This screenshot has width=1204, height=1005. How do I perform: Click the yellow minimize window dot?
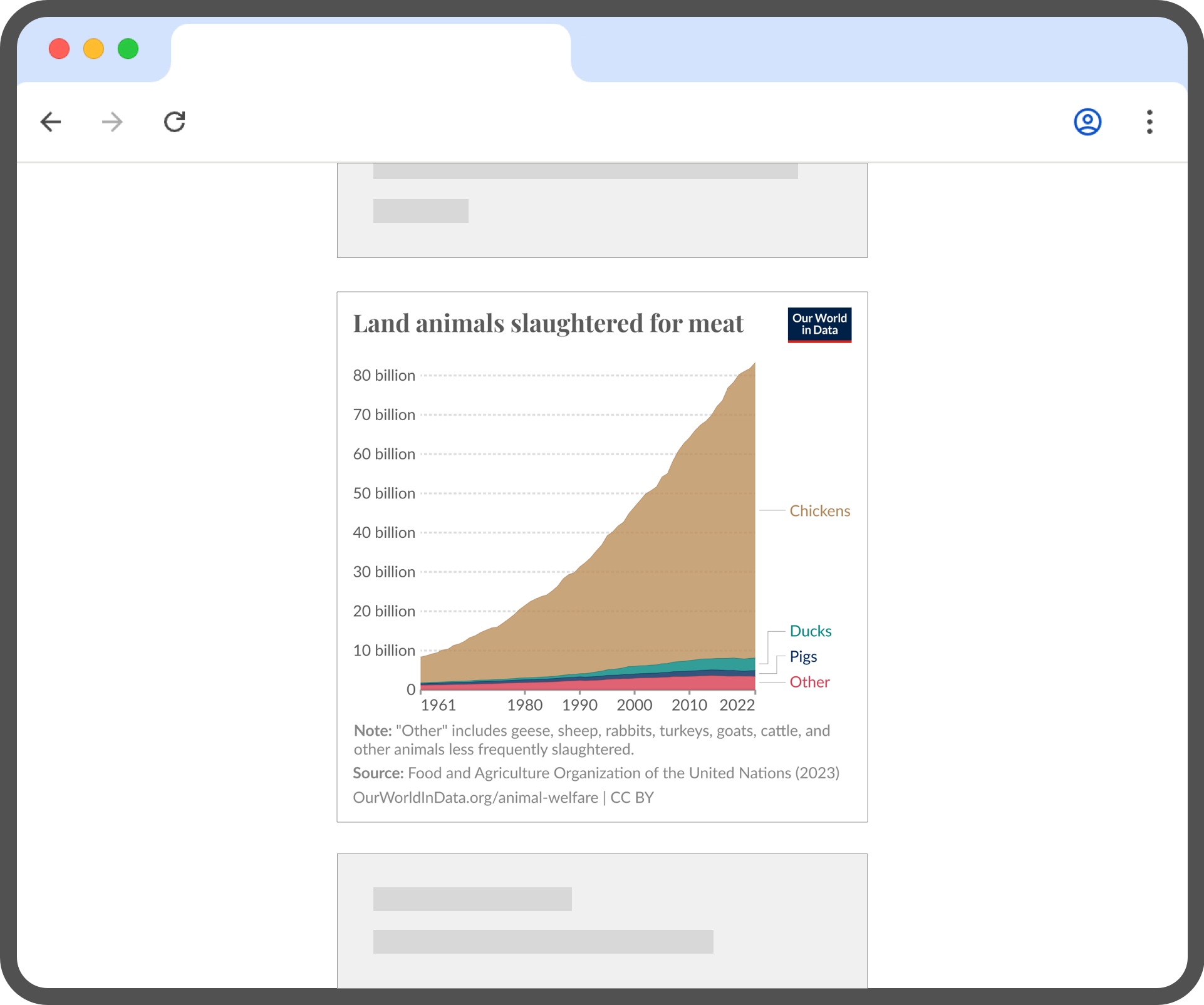pyautogui.click(x=93, y=49)
